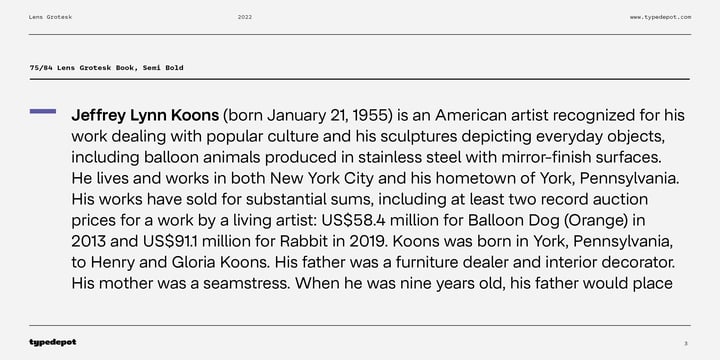Click the bold name Jeffrey Lynn Koons
The image size is (720, 360).
pos(145,116)
